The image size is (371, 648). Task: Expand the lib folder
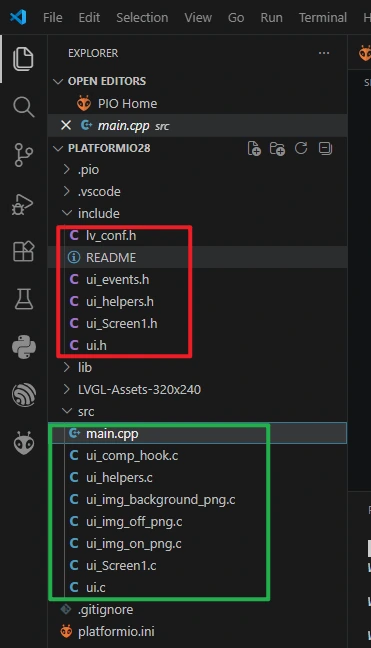click(197, 367)
